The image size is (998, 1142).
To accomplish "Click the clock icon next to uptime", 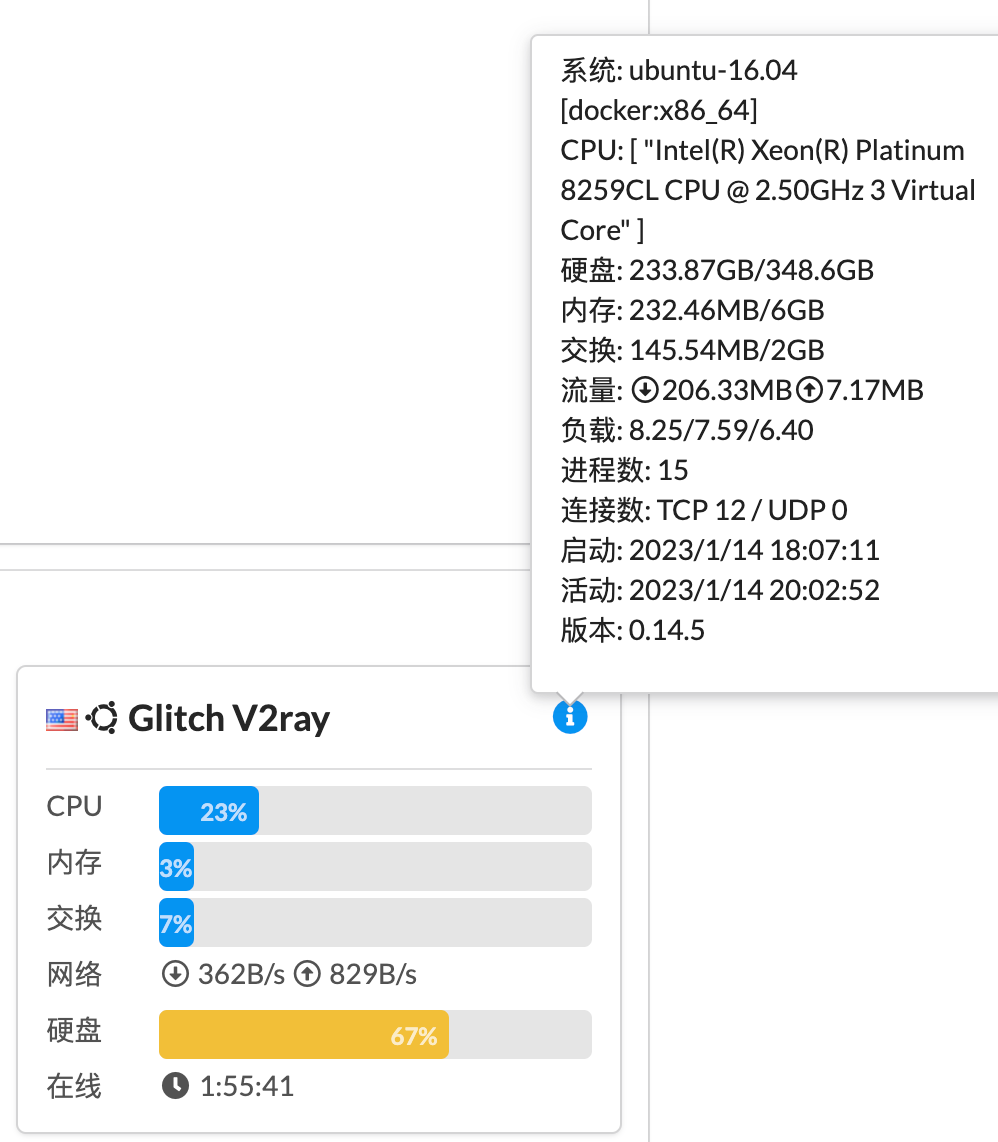I will click(x=175, y=1086).
